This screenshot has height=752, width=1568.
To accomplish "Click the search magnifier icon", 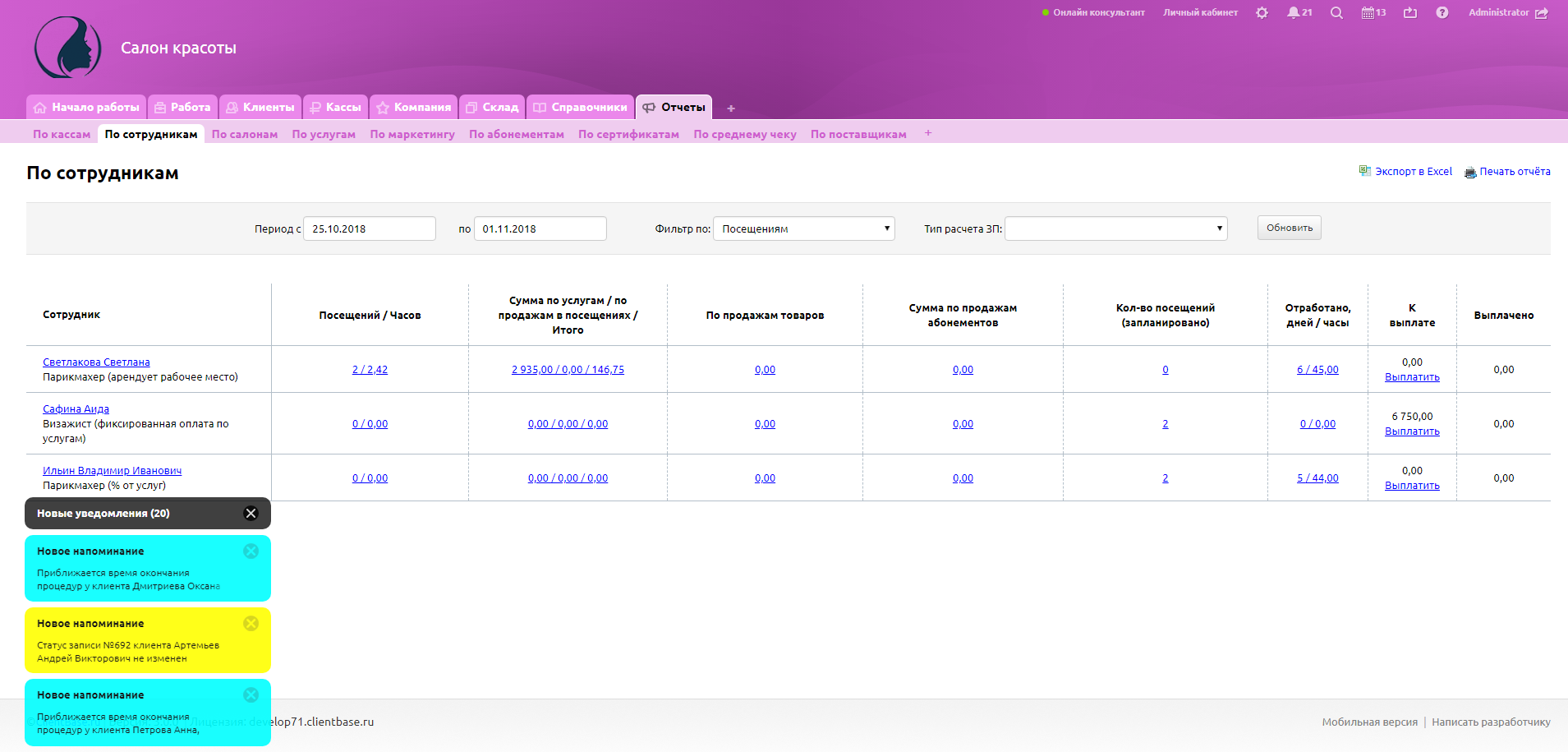I will (1336, 12).
